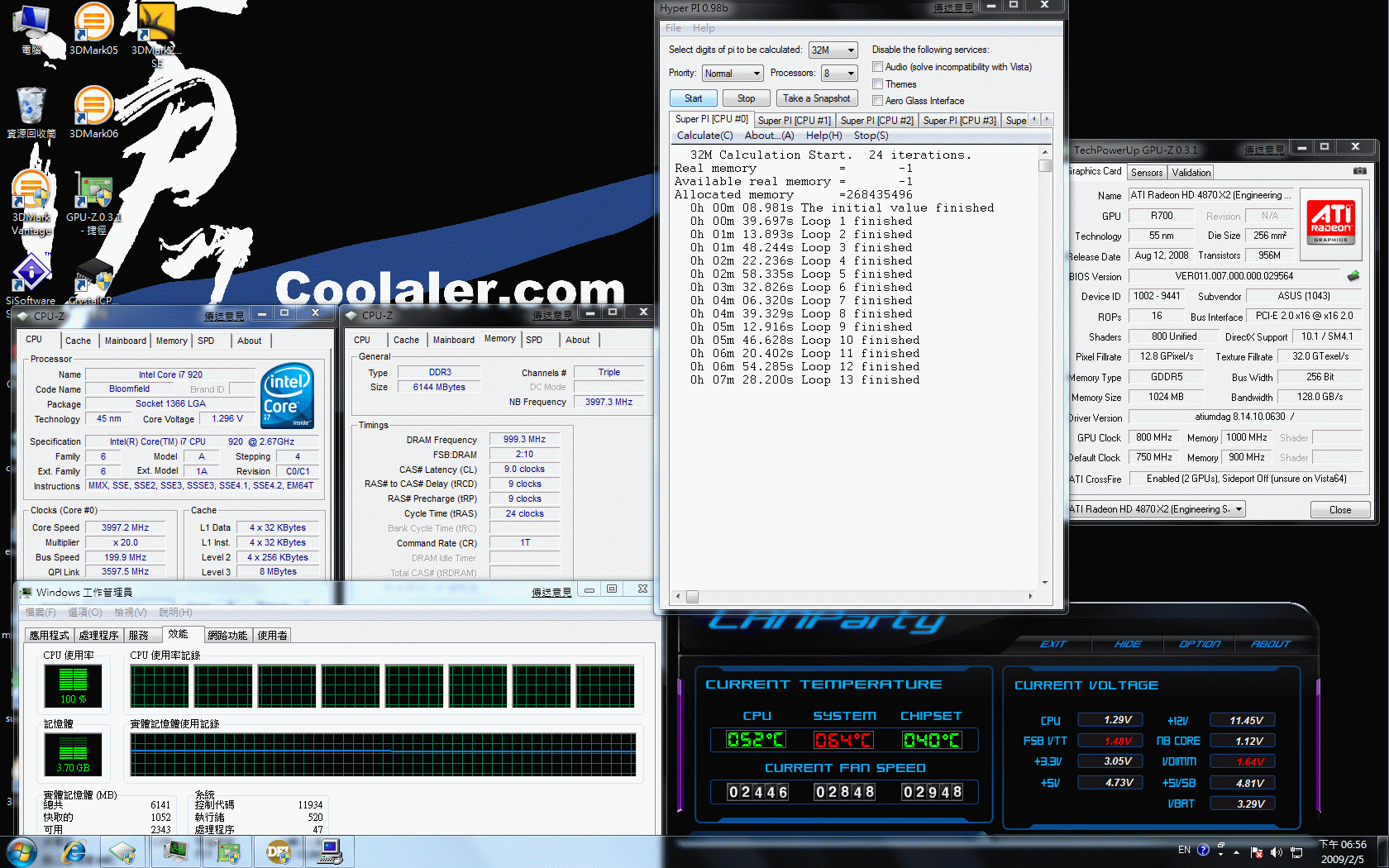Click Take a Snapshot button
The width and height of the screenshot is (1389, 868).
point(816,98)
